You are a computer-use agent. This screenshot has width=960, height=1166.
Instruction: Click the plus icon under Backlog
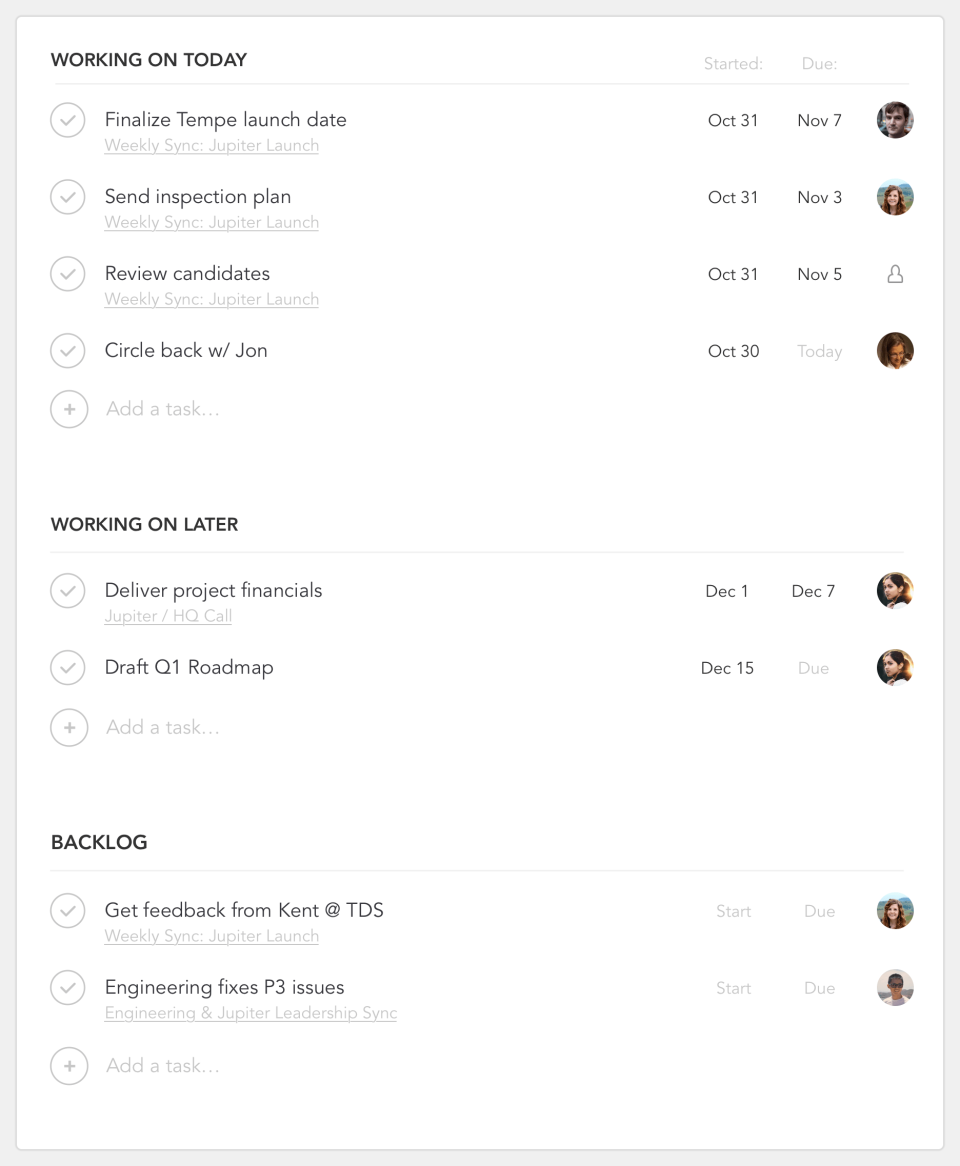point(69,1066)
